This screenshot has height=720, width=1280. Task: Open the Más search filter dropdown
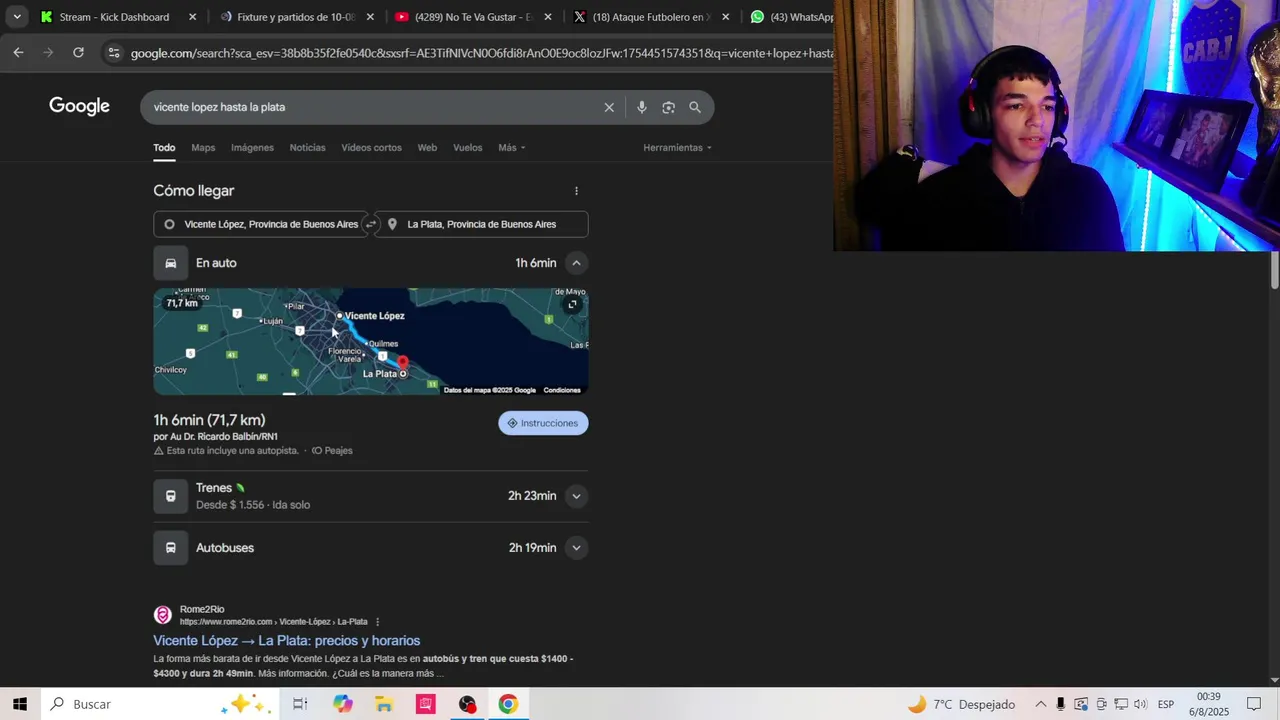click(x=511, y=147)
